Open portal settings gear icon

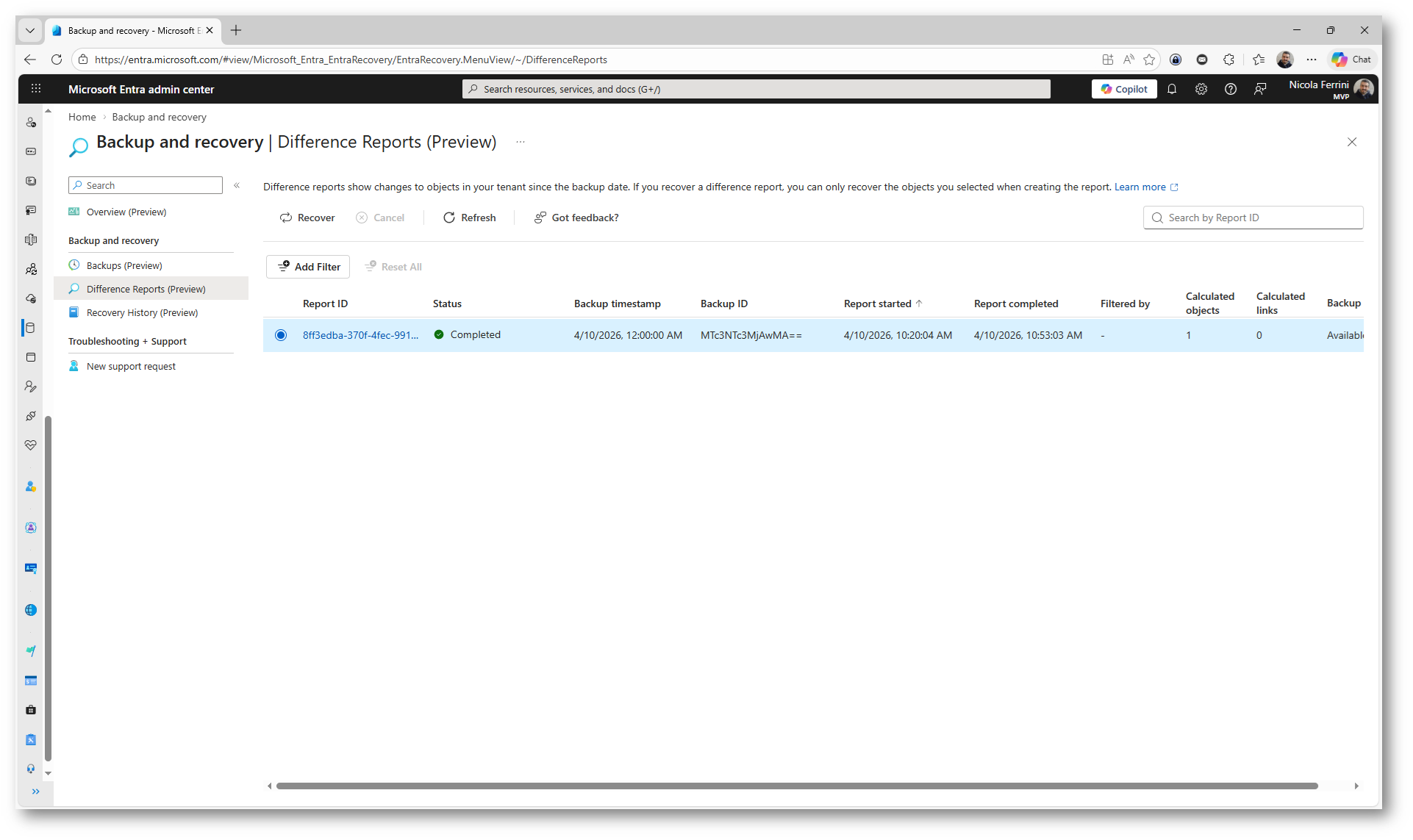1201,89
